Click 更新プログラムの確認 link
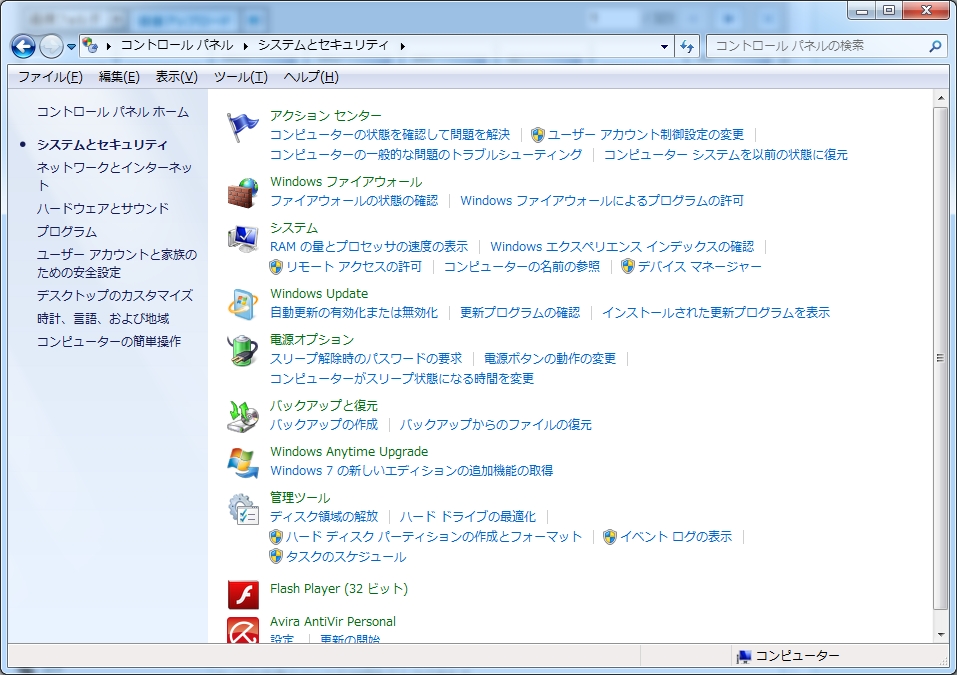 pyautogui.click(x=520, y=312)
